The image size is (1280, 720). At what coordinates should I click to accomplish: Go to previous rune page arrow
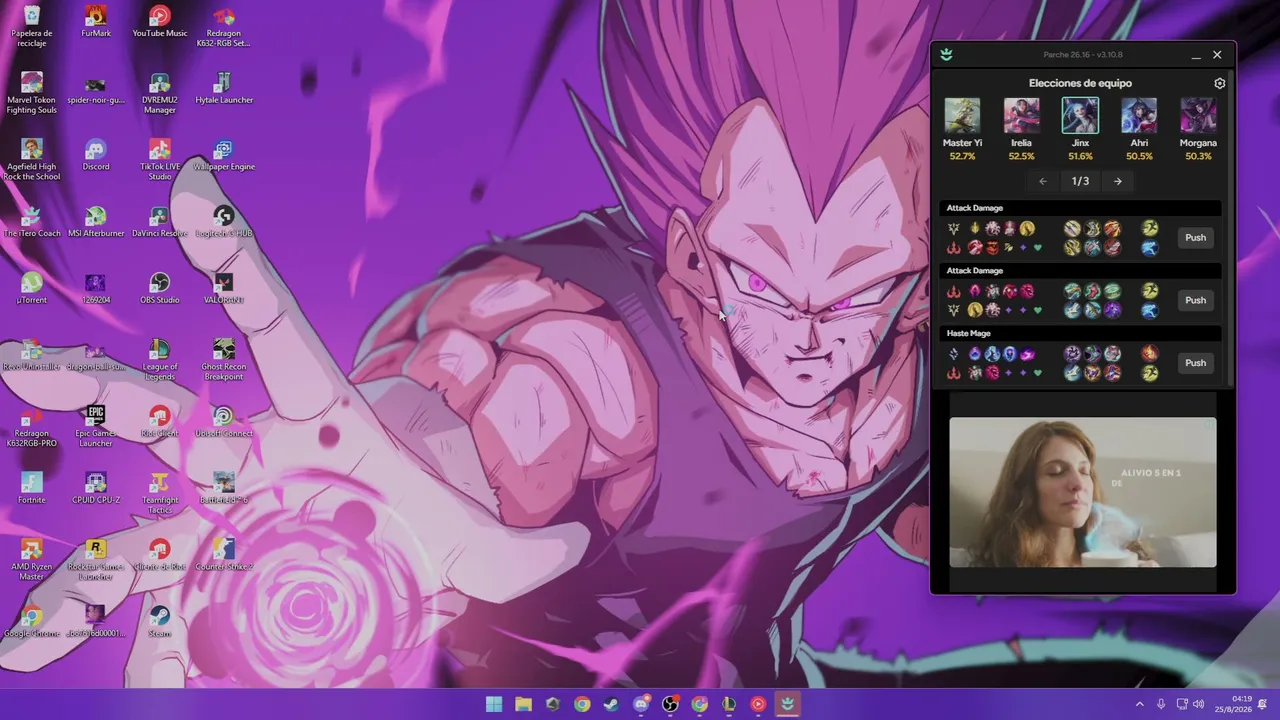tap(1043, 181)
